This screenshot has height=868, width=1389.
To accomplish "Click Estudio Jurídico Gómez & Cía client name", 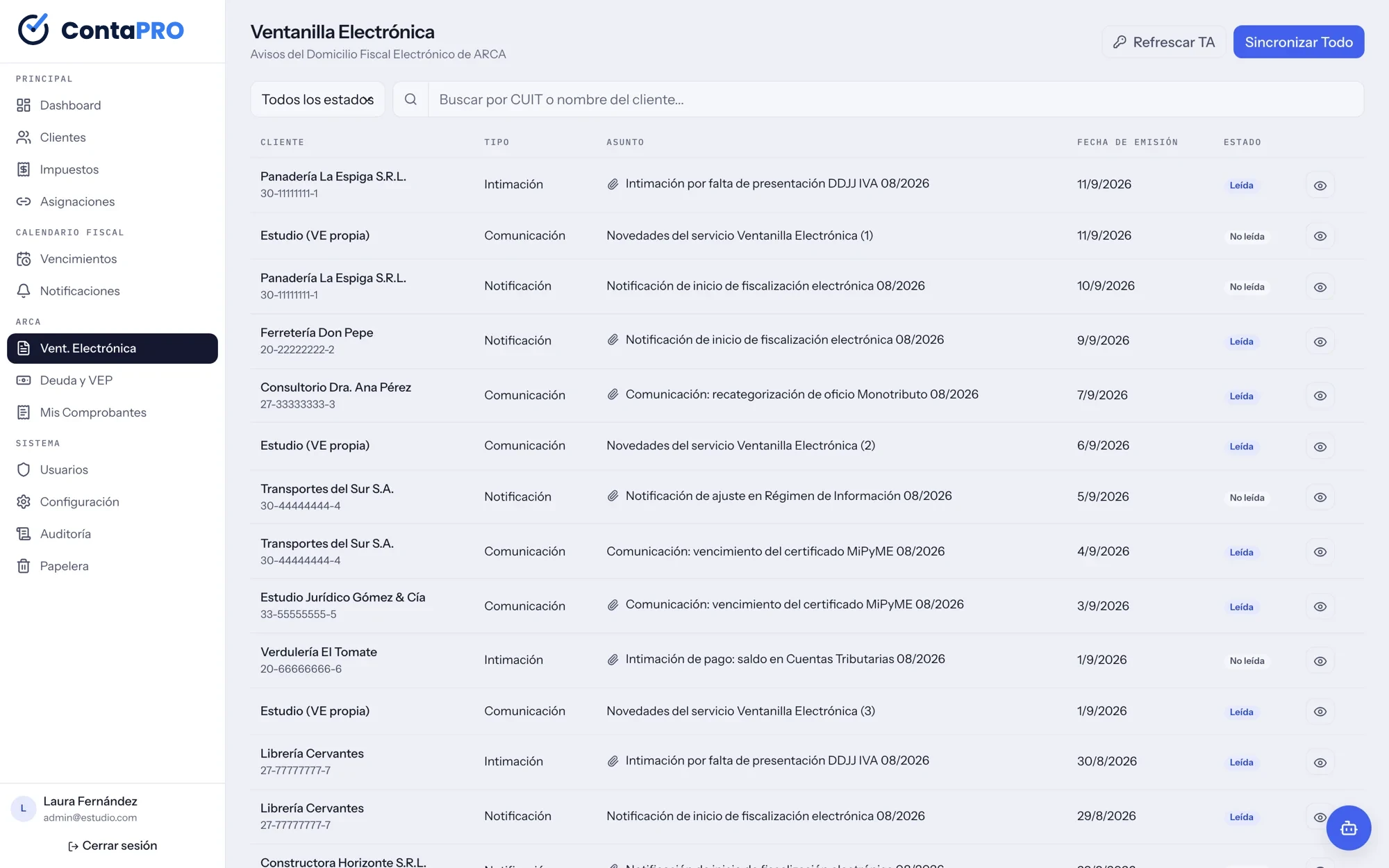I will tap(342, 597).
